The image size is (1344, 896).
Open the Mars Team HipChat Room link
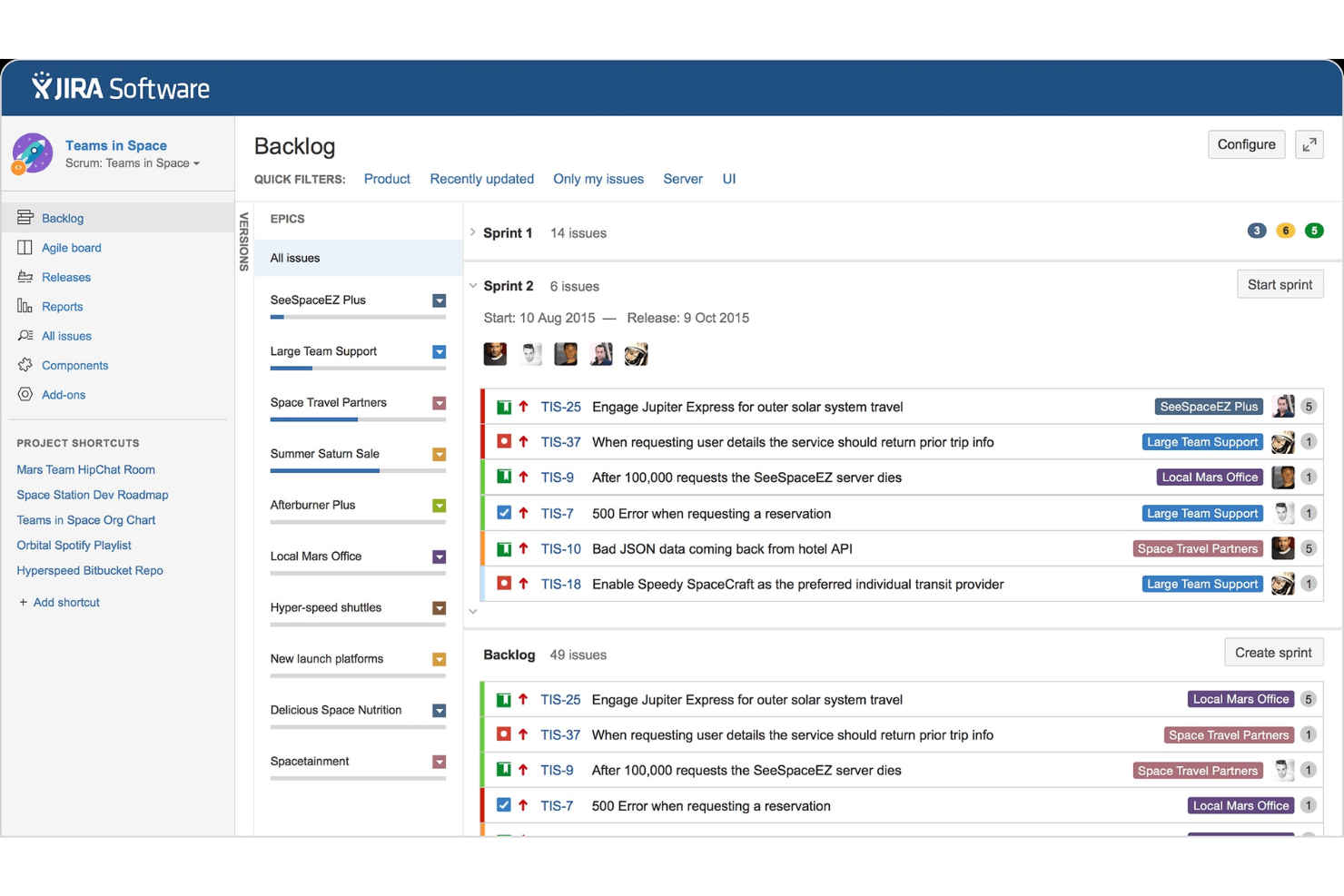tap(85, 469)
